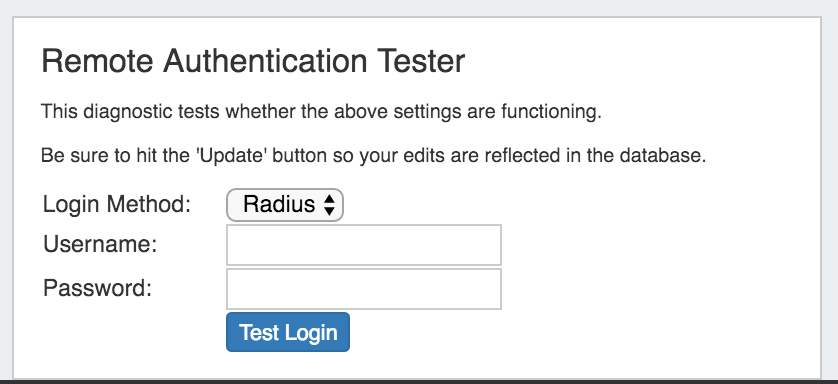Select the Radius text in the combo box

279,205
